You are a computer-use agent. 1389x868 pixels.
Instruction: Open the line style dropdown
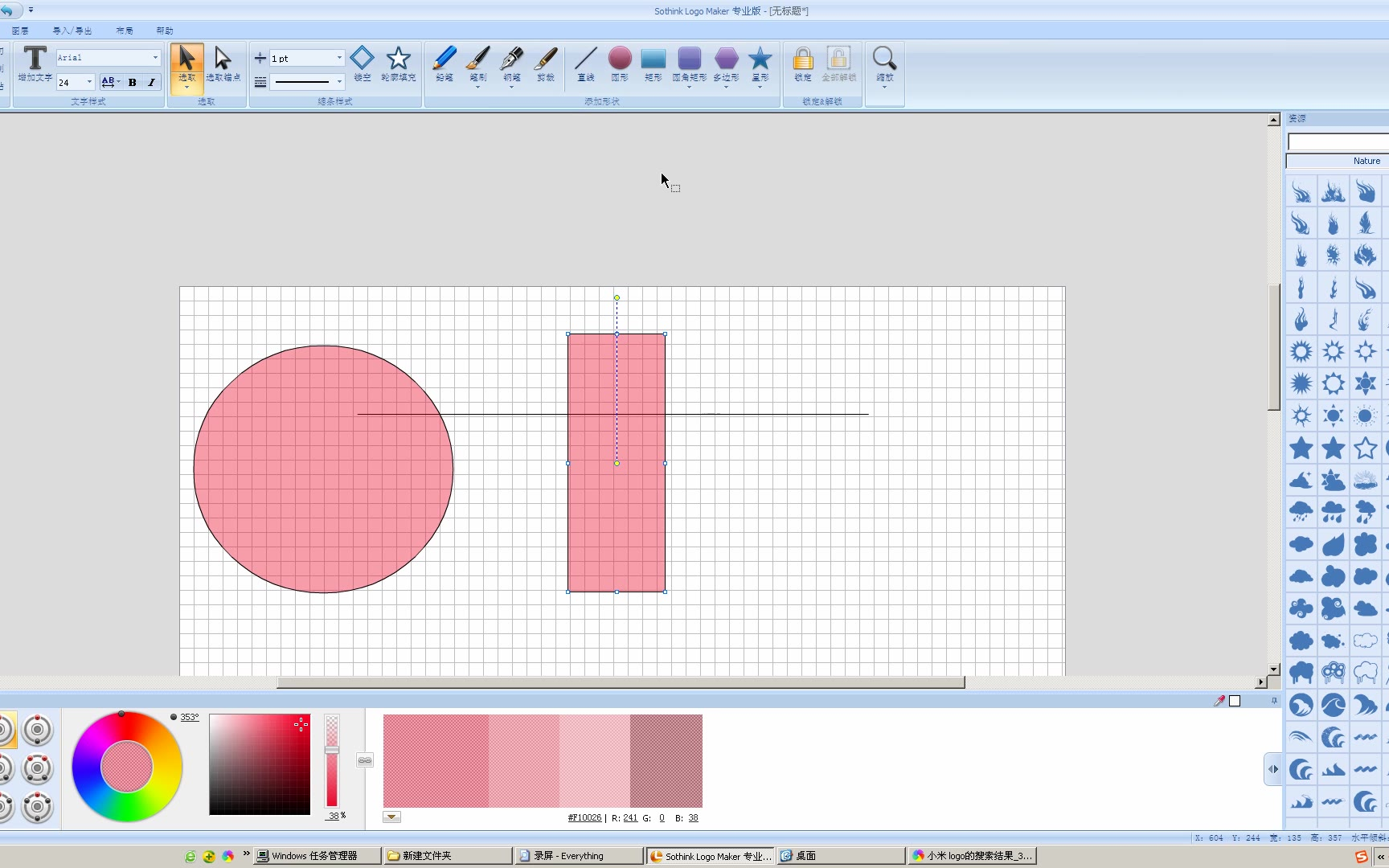[339, 81]
